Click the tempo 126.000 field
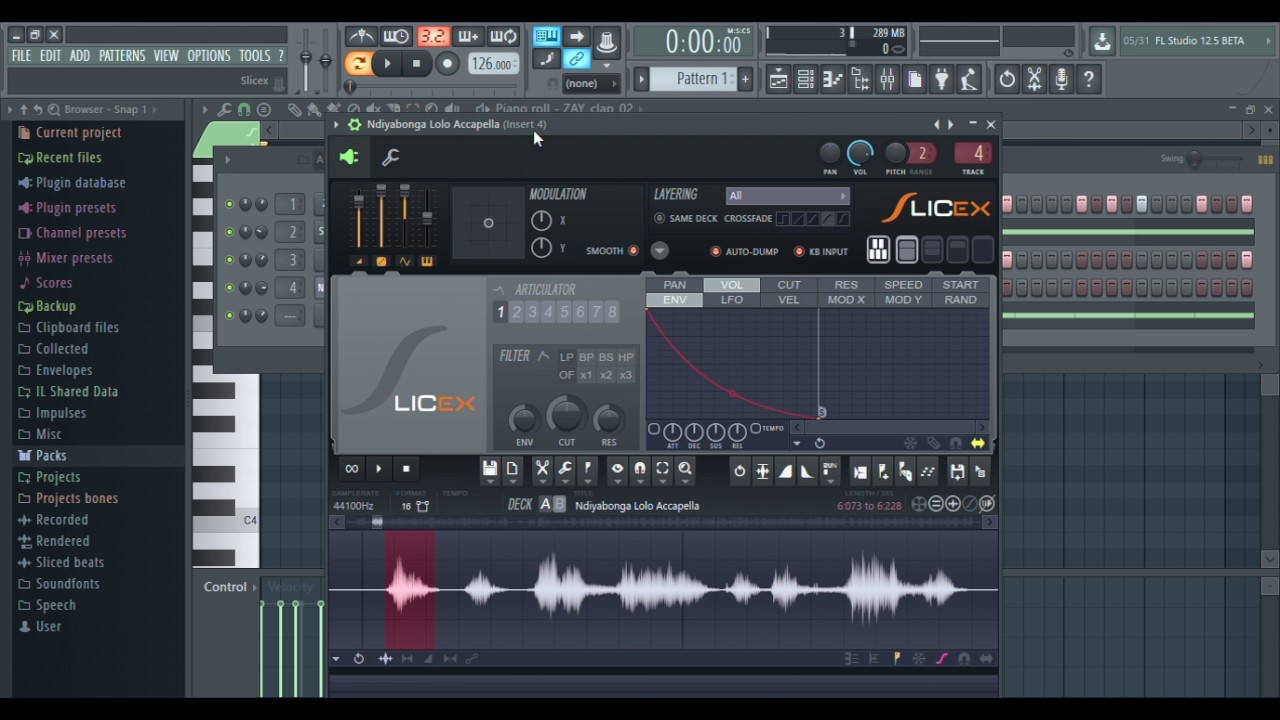1280x720 pixels. [x=493, y=63]
